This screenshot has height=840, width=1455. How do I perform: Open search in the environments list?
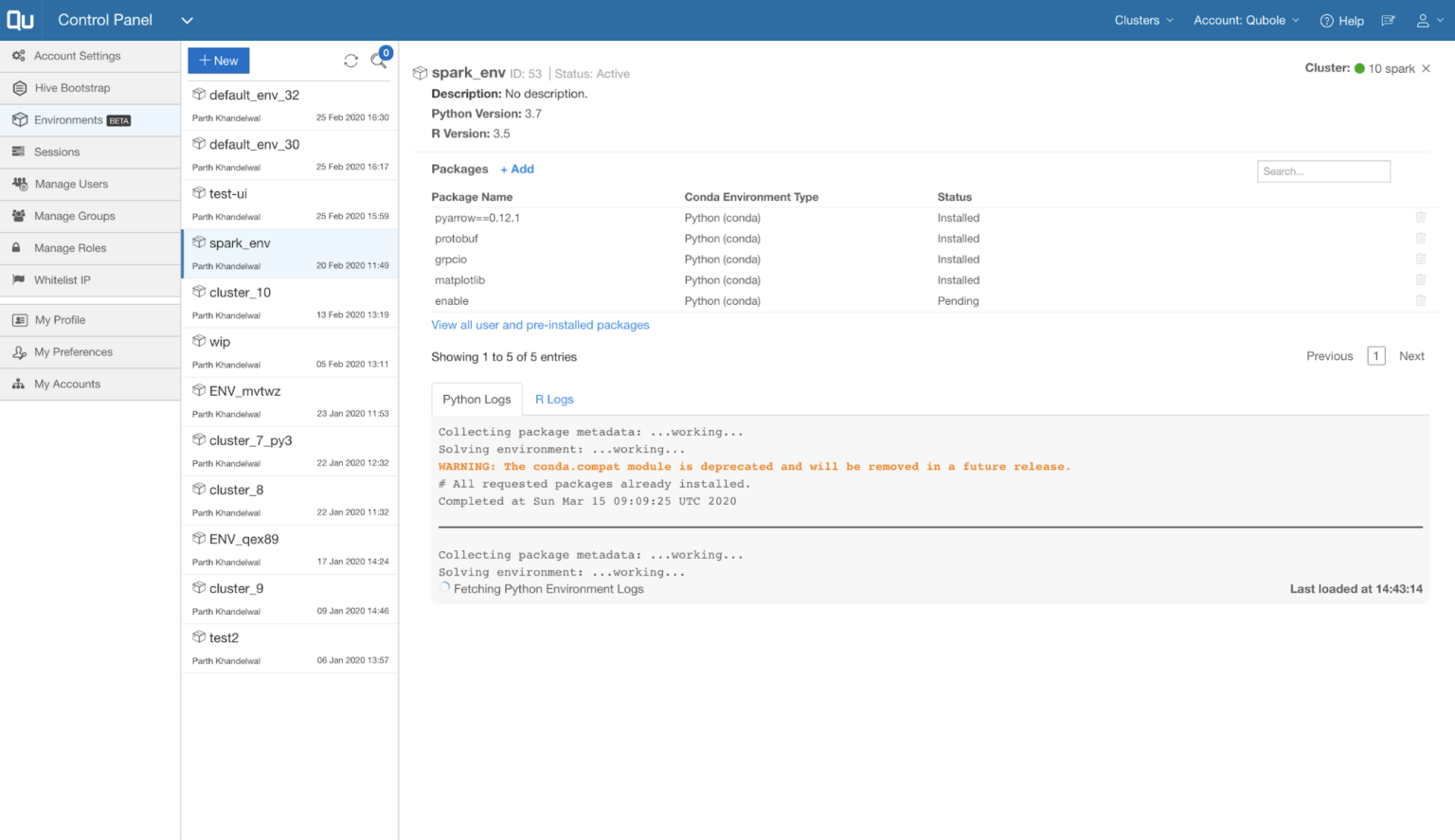coord(379,60)
